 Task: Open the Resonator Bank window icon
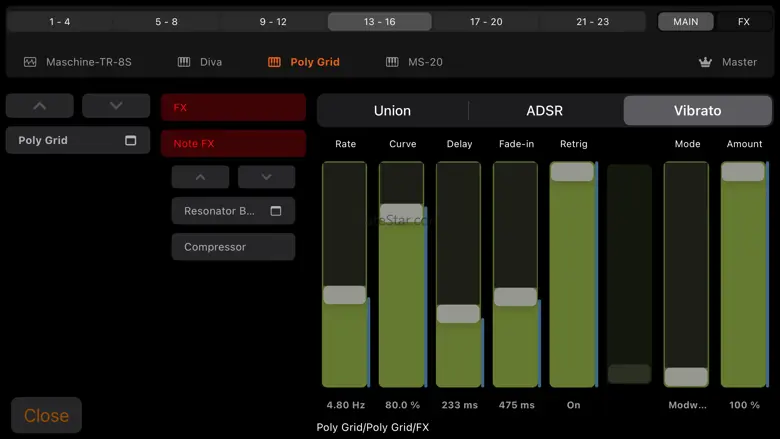pos(276,211)
